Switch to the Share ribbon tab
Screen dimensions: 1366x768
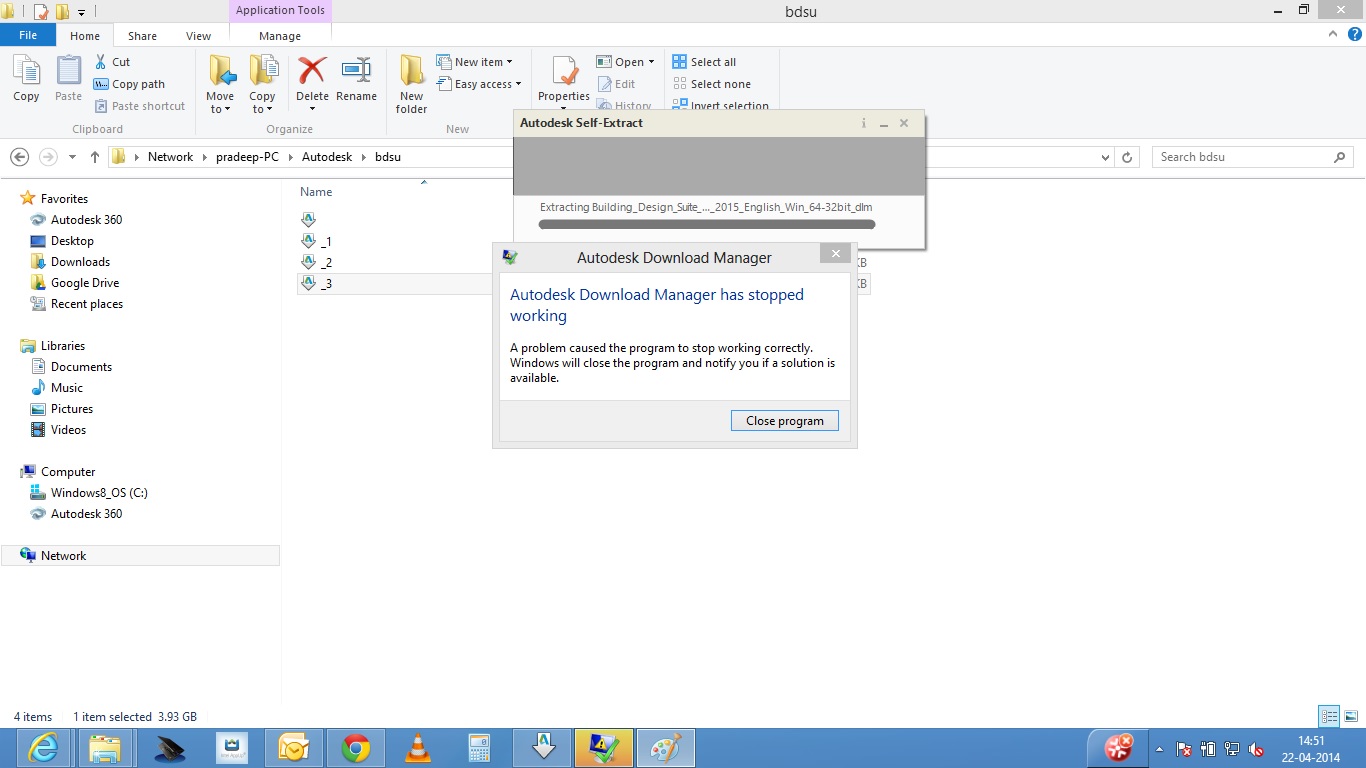pos(142,36)
